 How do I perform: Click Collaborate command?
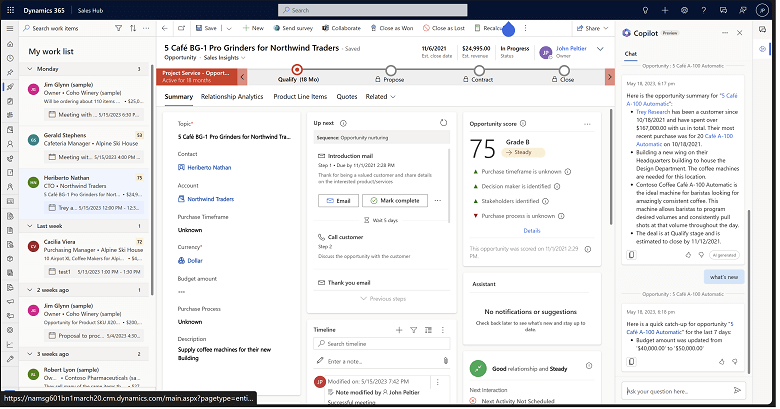[341, 28]
